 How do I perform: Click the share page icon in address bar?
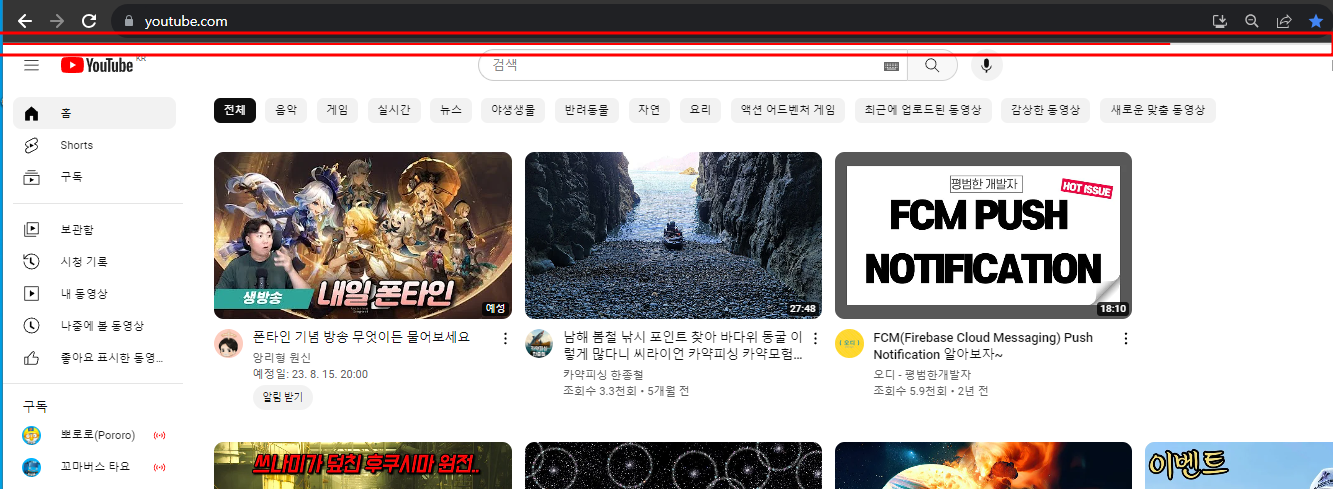point(1284,21)
